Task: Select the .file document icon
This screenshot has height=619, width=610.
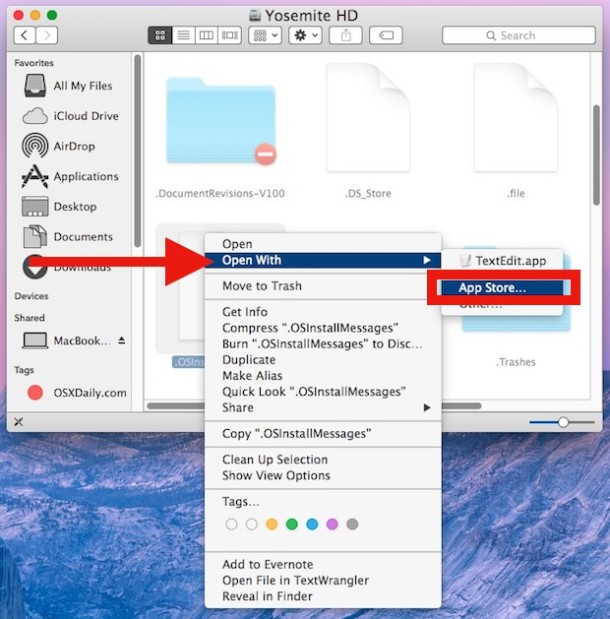Action: click(516, 118)
